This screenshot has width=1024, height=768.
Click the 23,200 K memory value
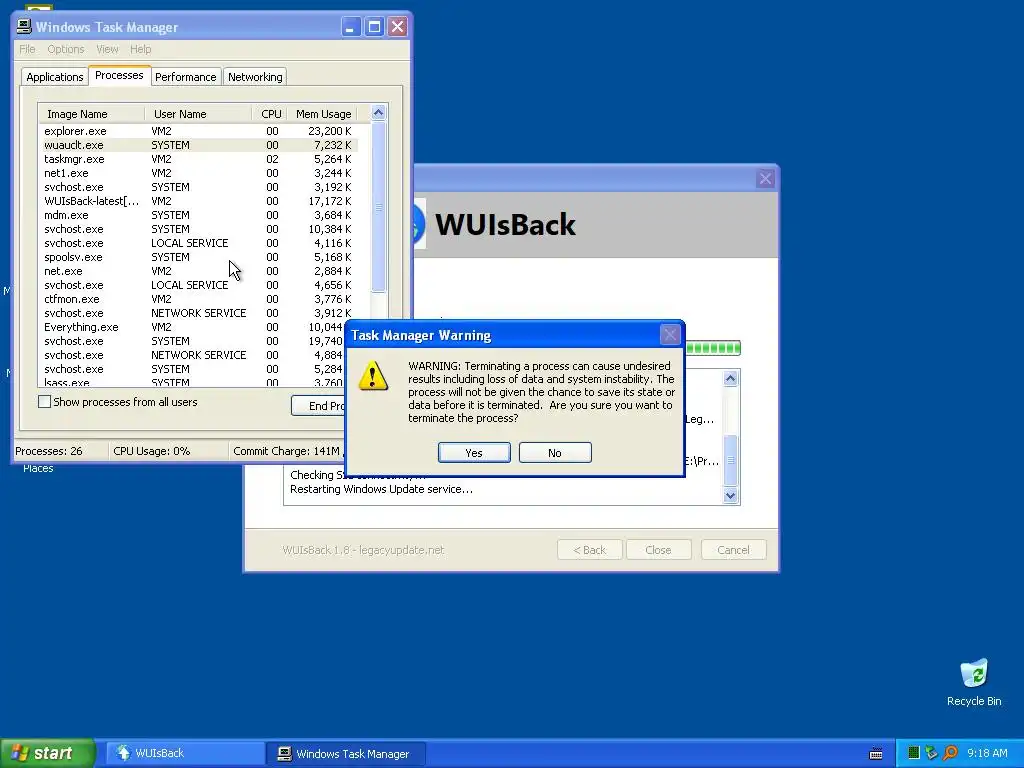click(330, 131)
